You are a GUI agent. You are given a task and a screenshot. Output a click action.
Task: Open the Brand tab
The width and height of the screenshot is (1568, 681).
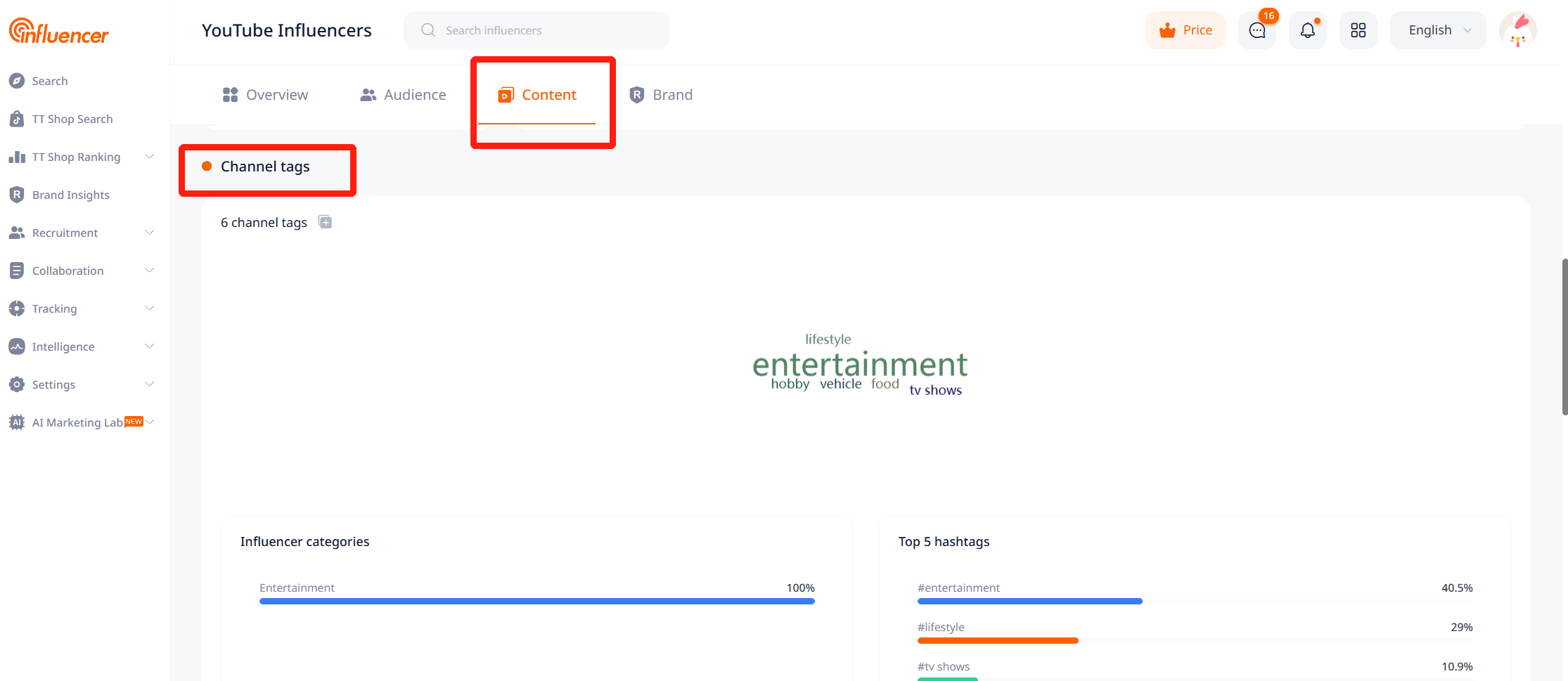[x=661, y=95]
